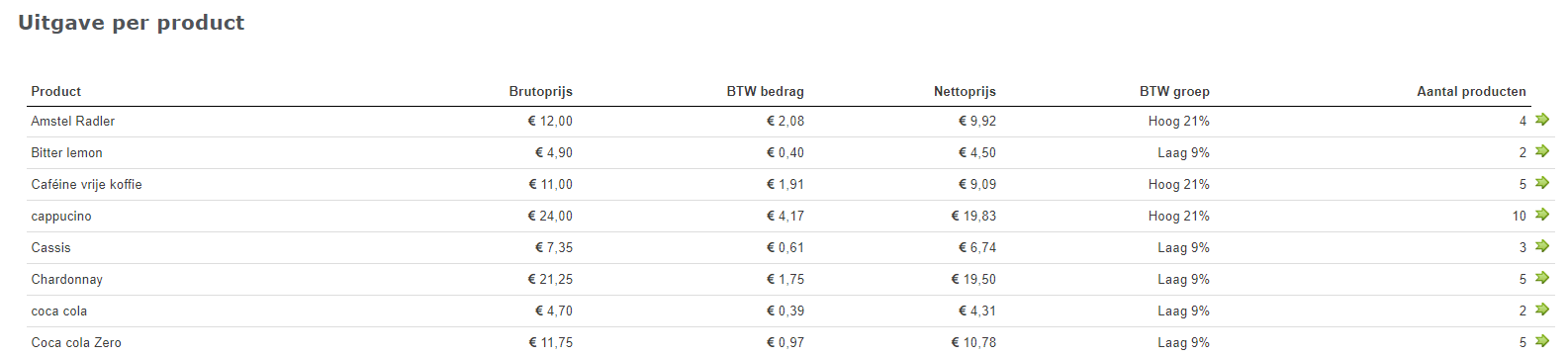Click the Cassis product name
Viewport: 1568px width, 356px height.
(x=51, y=247)
